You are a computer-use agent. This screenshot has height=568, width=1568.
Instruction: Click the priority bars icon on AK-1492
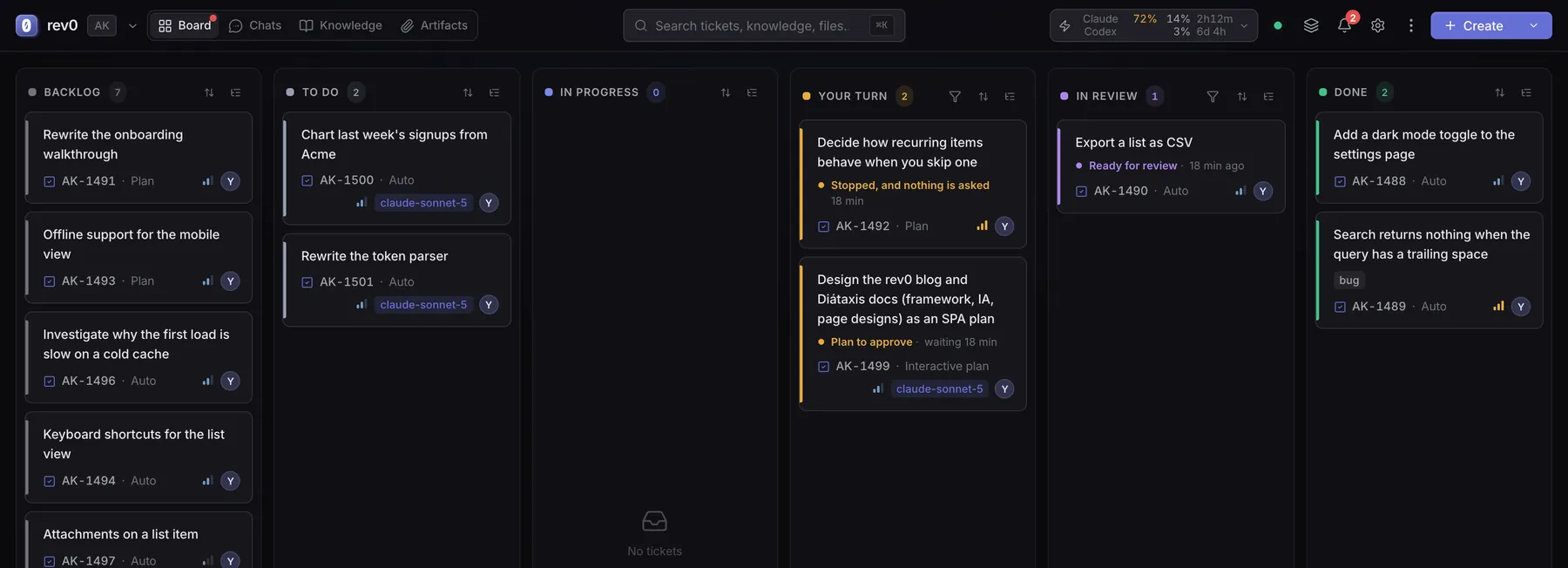(982, 226)
